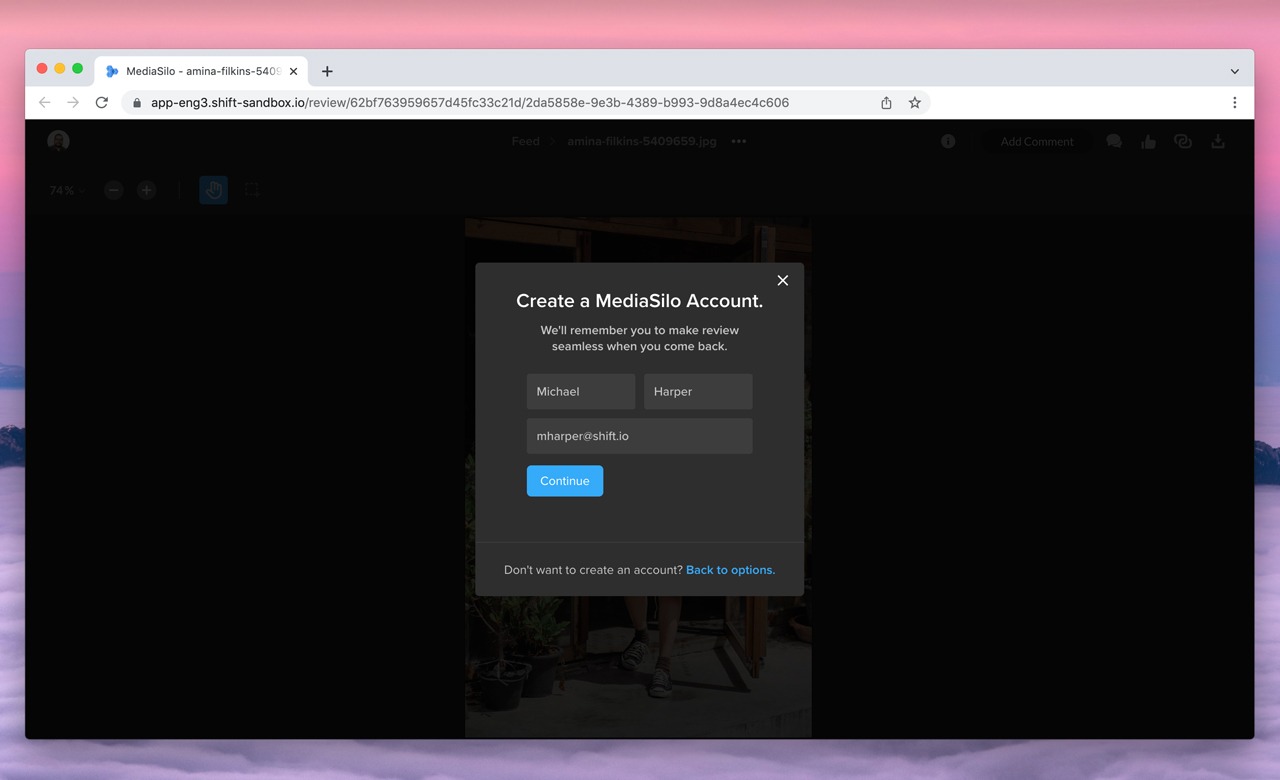Image resolution: width=1280 pixels, height=780 pixels.
Task: Click the Continue button
Action: pos(564,480)
